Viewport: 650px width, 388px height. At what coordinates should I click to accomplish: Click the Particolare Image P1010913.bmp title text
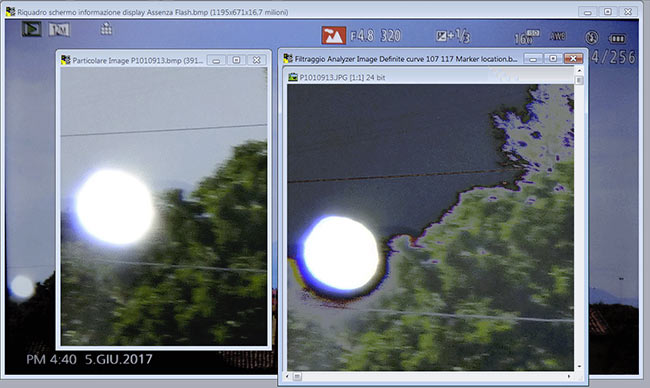pyautogui.click(x=138, y=61)
